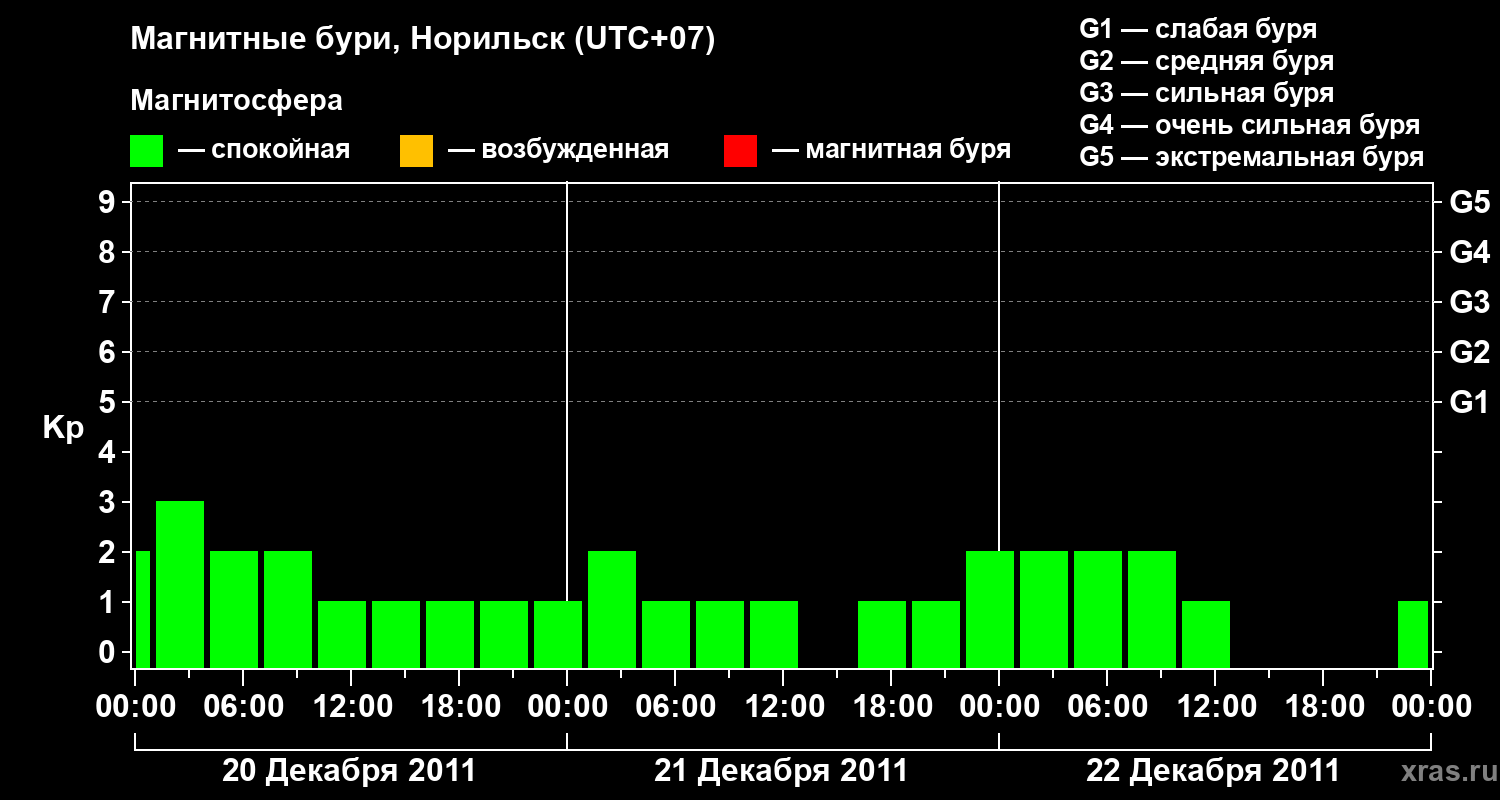Click the '12:00' time label for 21 December
Screen dimensions: 1500x800
point(784,707)
